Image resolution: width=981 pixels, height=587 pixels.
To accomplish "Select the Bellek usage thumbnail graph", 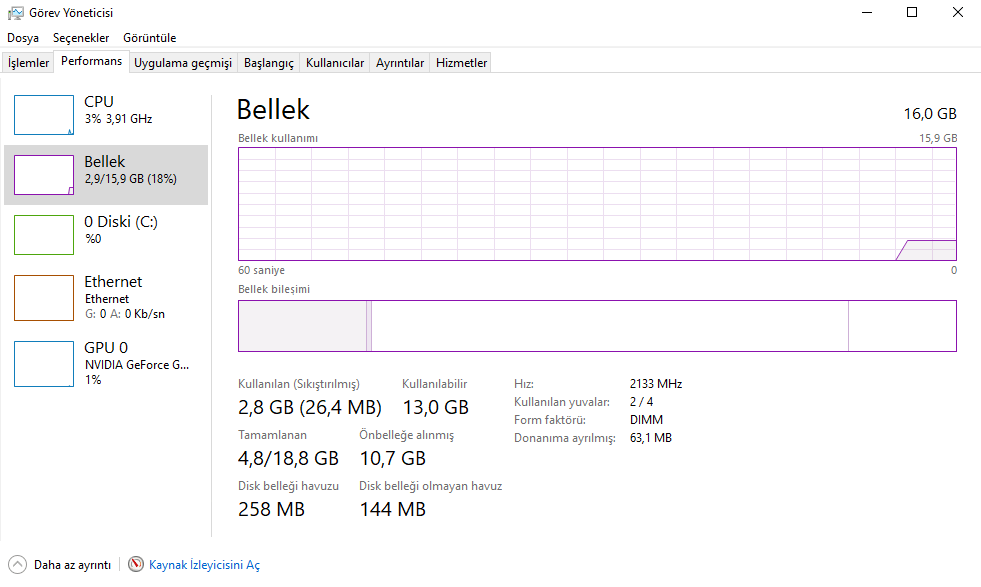I will [44, 175].
